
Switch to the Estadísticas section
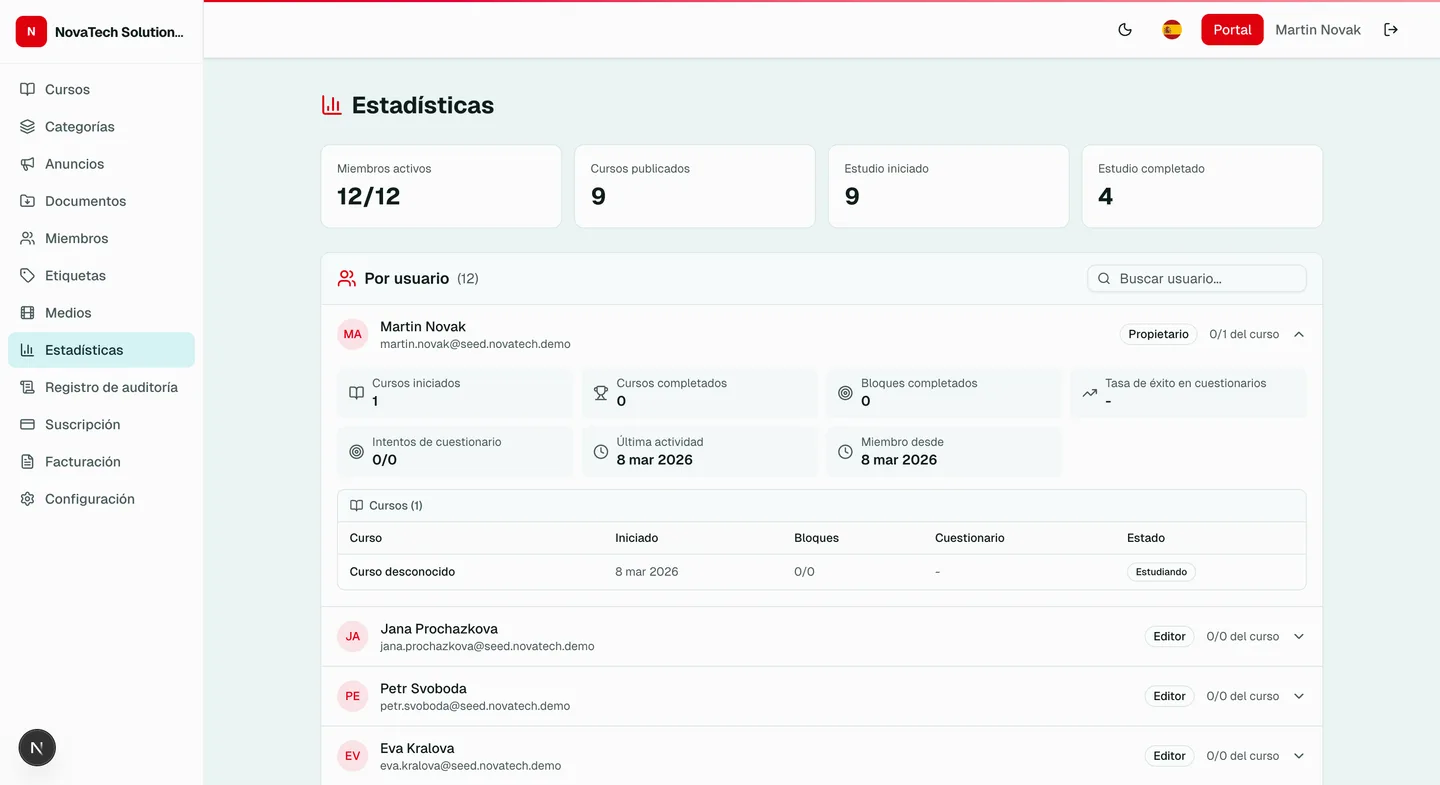(x=84, y=349)
